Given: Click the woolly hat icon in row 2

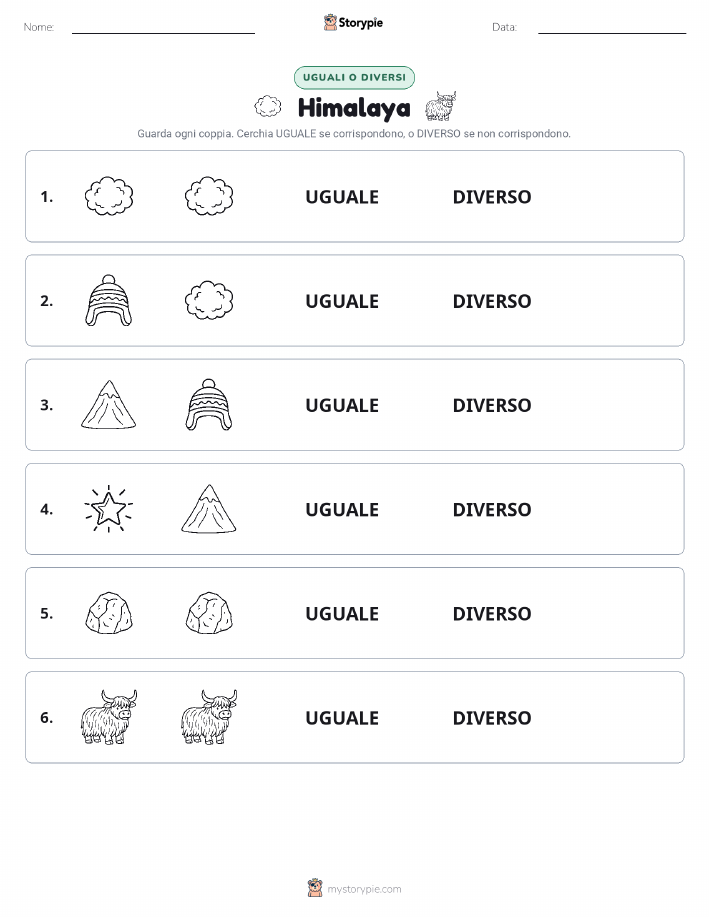Looking at the screenshot, I should click(x=109, y=300).
